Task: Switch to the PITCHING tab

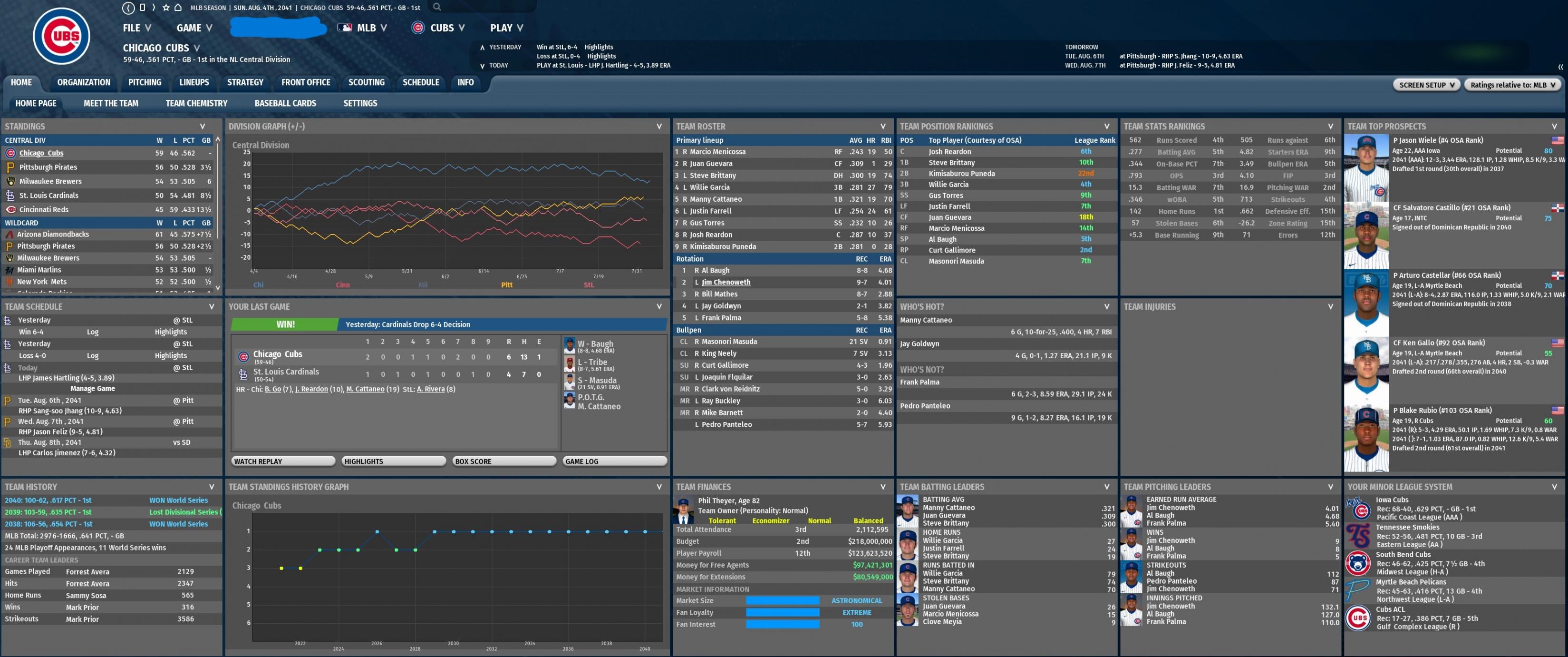Action: pyautogui.click(x=144, y=82)
